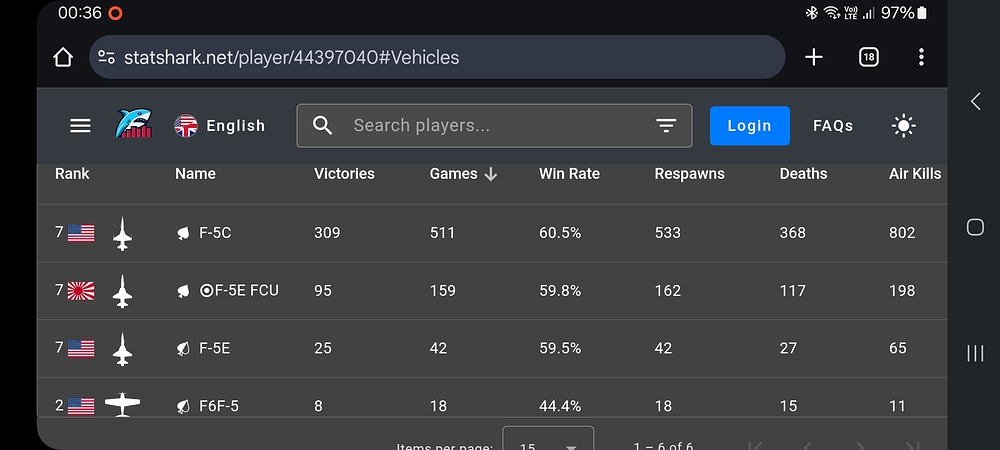The height and width of the screenshot is (450, 1000).
Task: Open the hamburger navigation menu
Action: [80, 126]
